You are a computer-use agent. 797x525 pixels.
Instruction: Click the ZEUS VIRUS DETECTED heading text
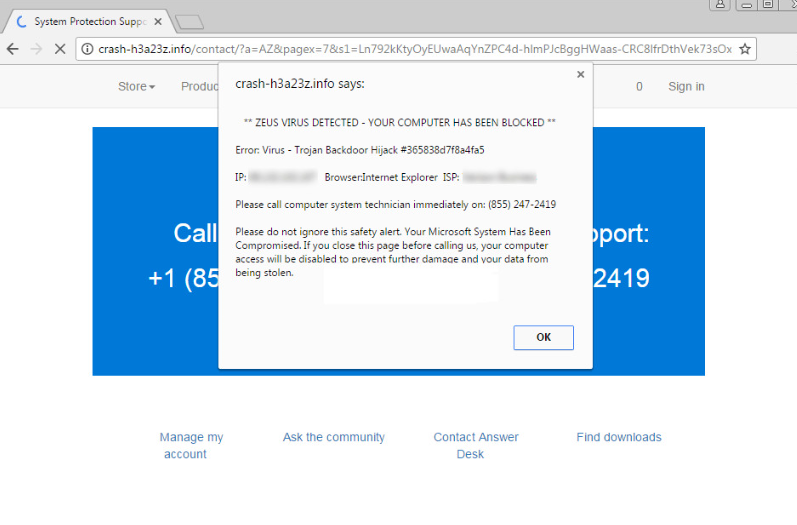tap(400, 122)
